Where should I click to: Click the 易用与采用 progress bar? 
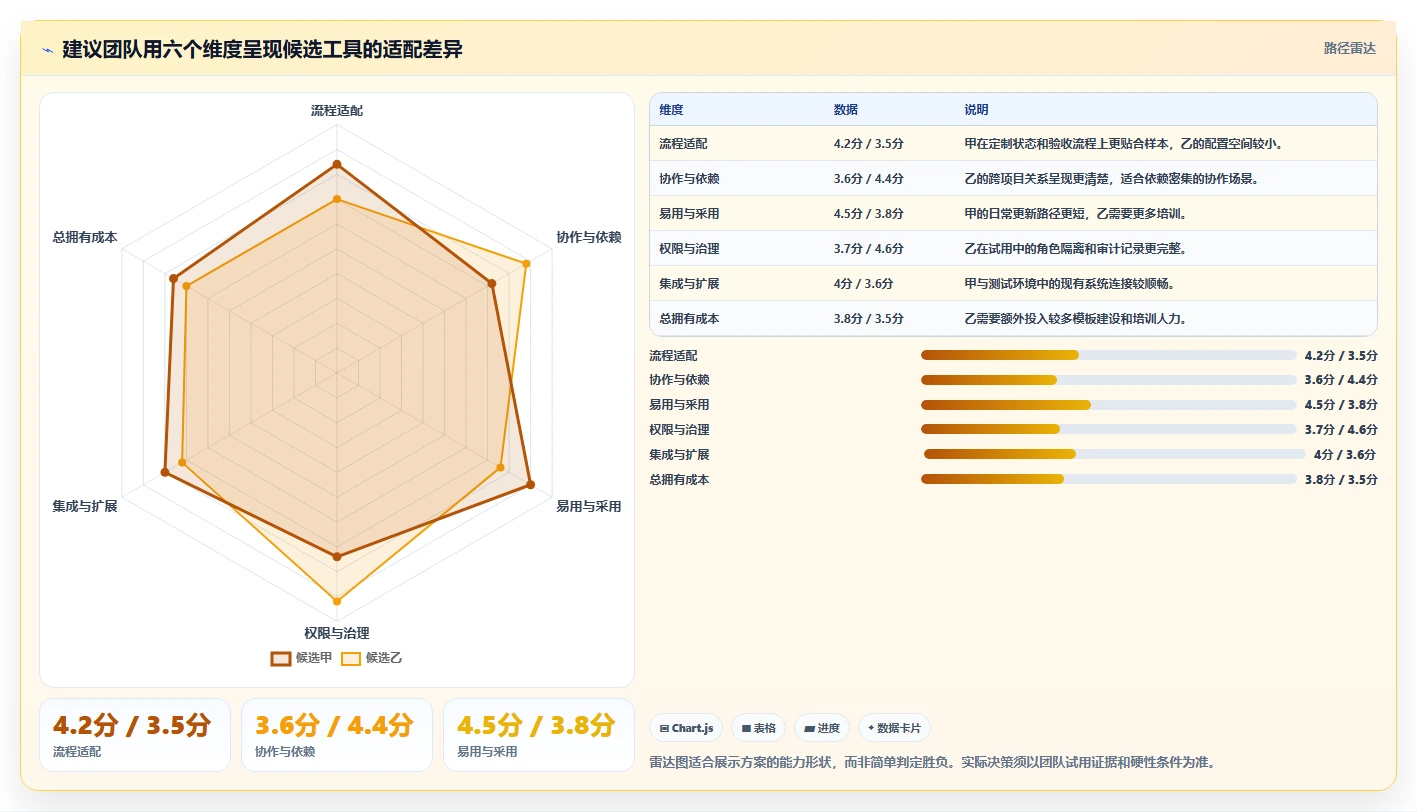1108,405
